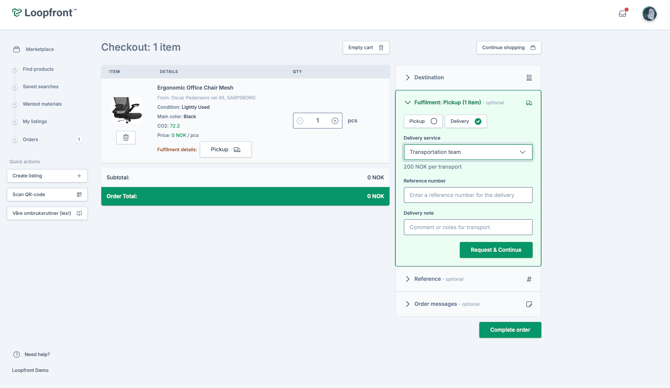Click the Ergonomic Office Chair Mesh title
The image size is (670, 388).
[195, 88]
